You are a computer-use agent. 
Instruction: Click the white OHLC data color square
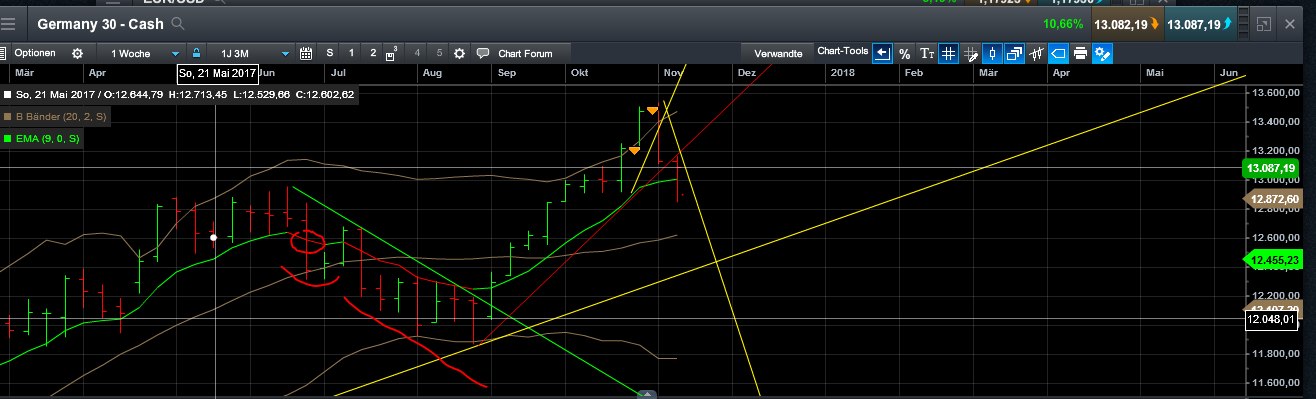pyautogui.click(x=8, y=95)
